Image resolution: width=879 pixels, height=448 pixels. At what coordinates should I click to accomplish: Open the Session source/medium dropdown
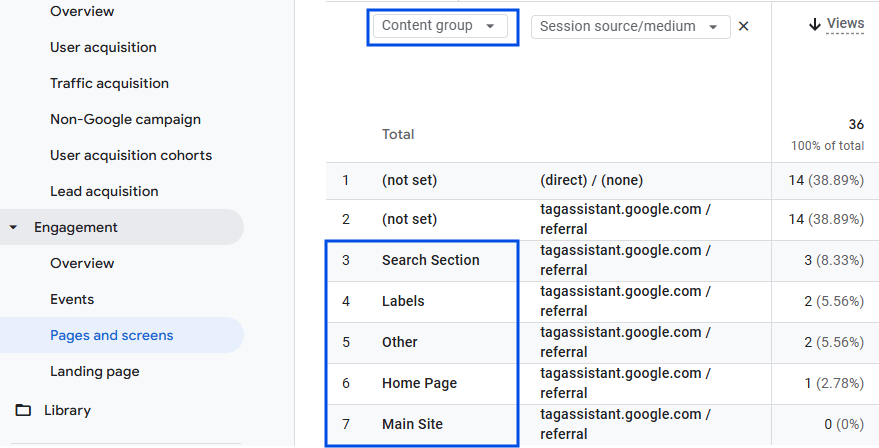(x=630, y=27)
